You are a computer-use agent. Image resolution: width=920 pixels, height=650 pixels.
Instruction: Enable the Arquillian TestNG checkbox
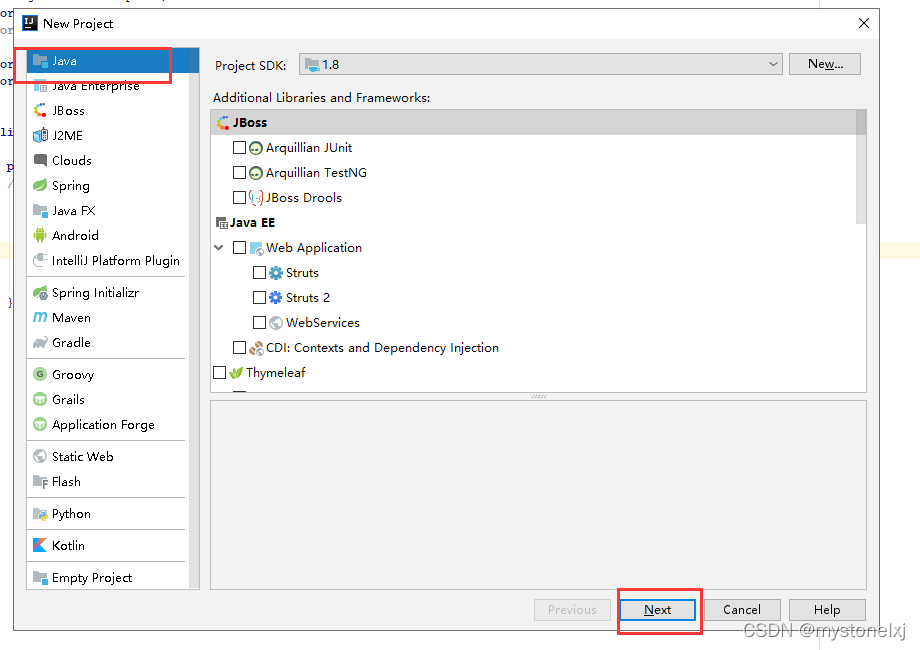(239, 172)
